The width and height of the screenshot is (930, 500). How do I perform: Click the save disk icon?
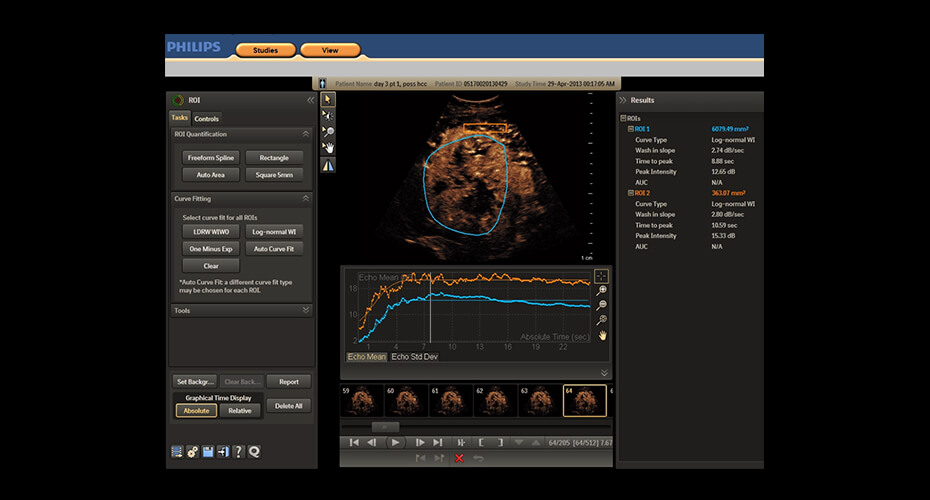(208, 452)
